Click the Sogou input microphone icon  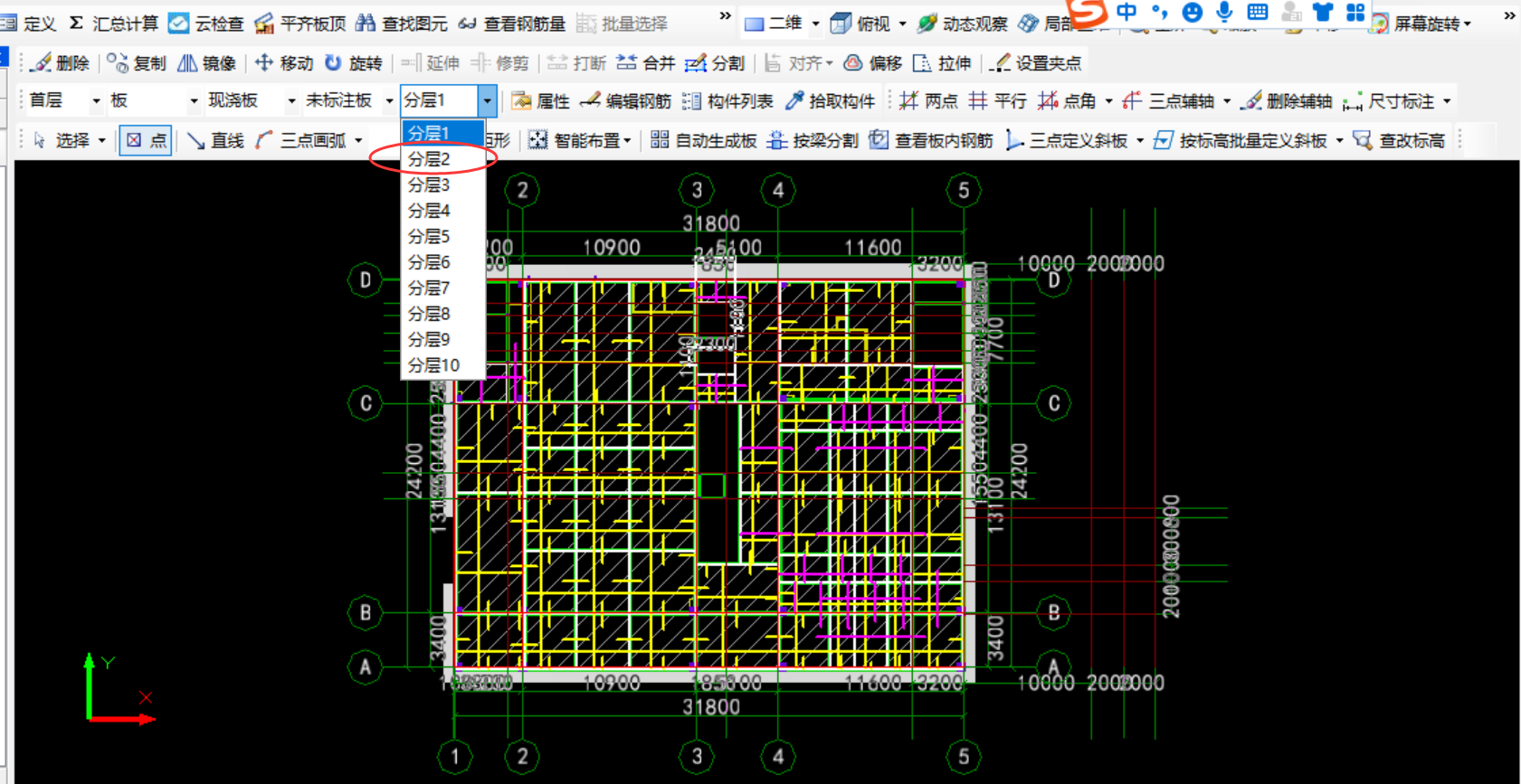coord(1224,12)
